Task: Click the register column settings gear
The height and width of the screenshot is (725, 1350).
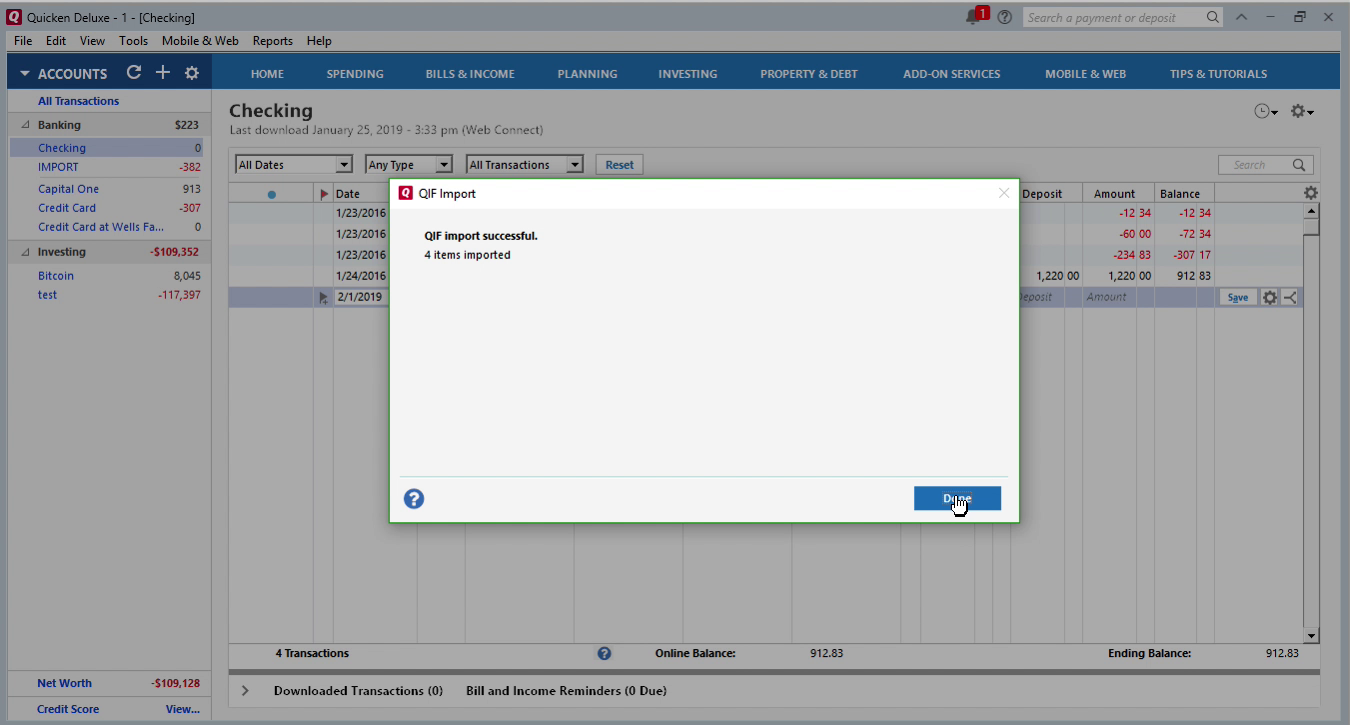Action: (x=1311, y=193)
